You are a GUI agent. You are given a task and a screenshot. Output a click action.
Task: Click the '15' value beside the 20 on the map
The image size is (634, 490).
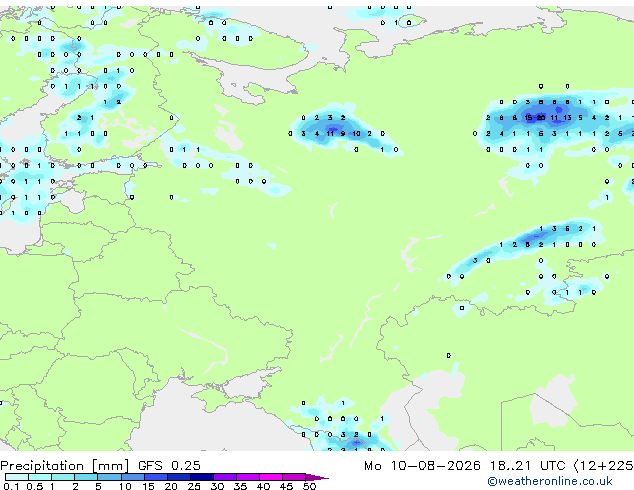click(528, 118)
